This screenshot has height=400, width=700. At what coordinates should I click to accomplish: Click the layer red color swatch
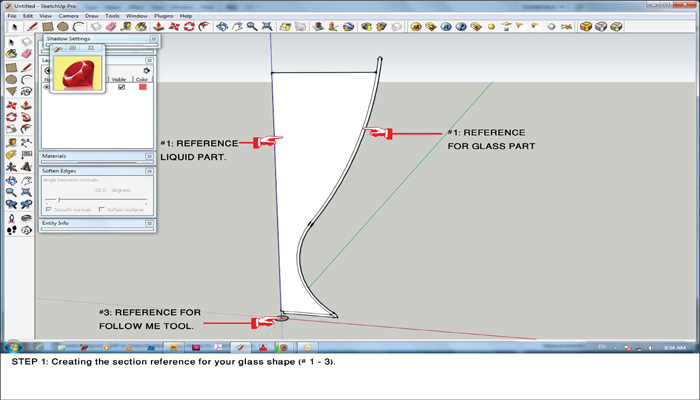[x=143, y=87]
